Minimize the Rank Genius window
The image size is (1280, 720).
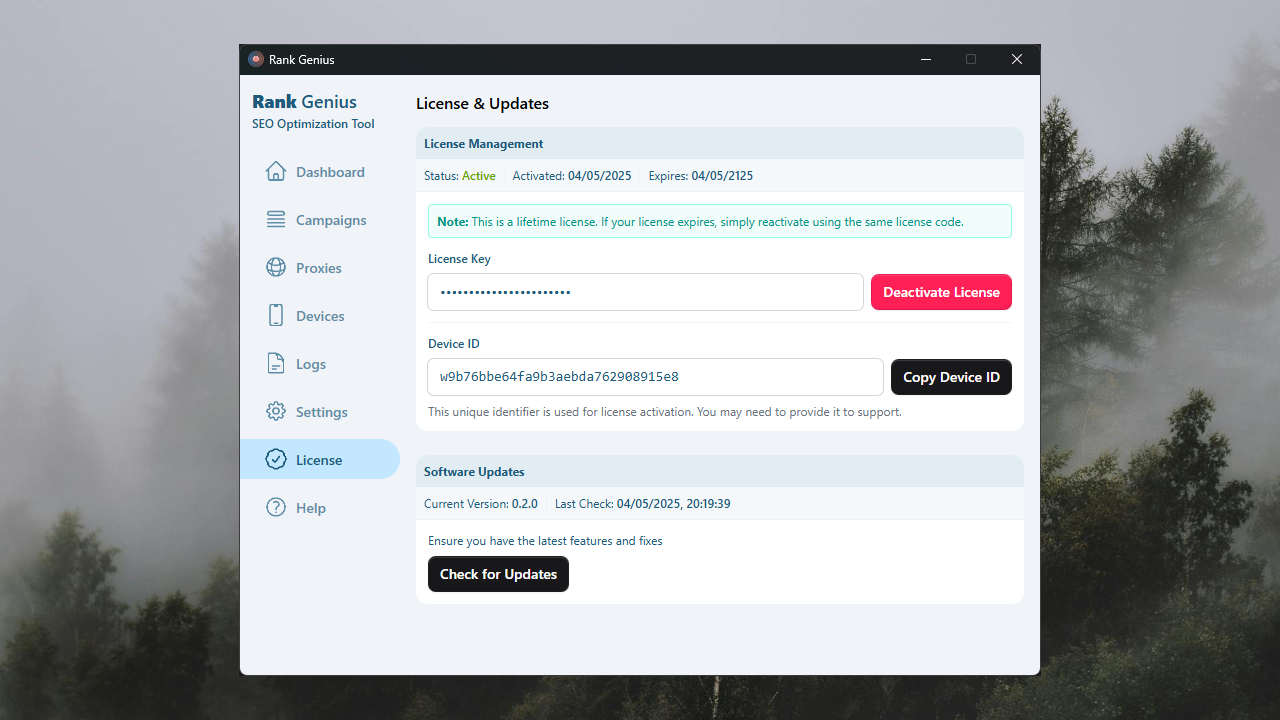(x=925, y=60)
